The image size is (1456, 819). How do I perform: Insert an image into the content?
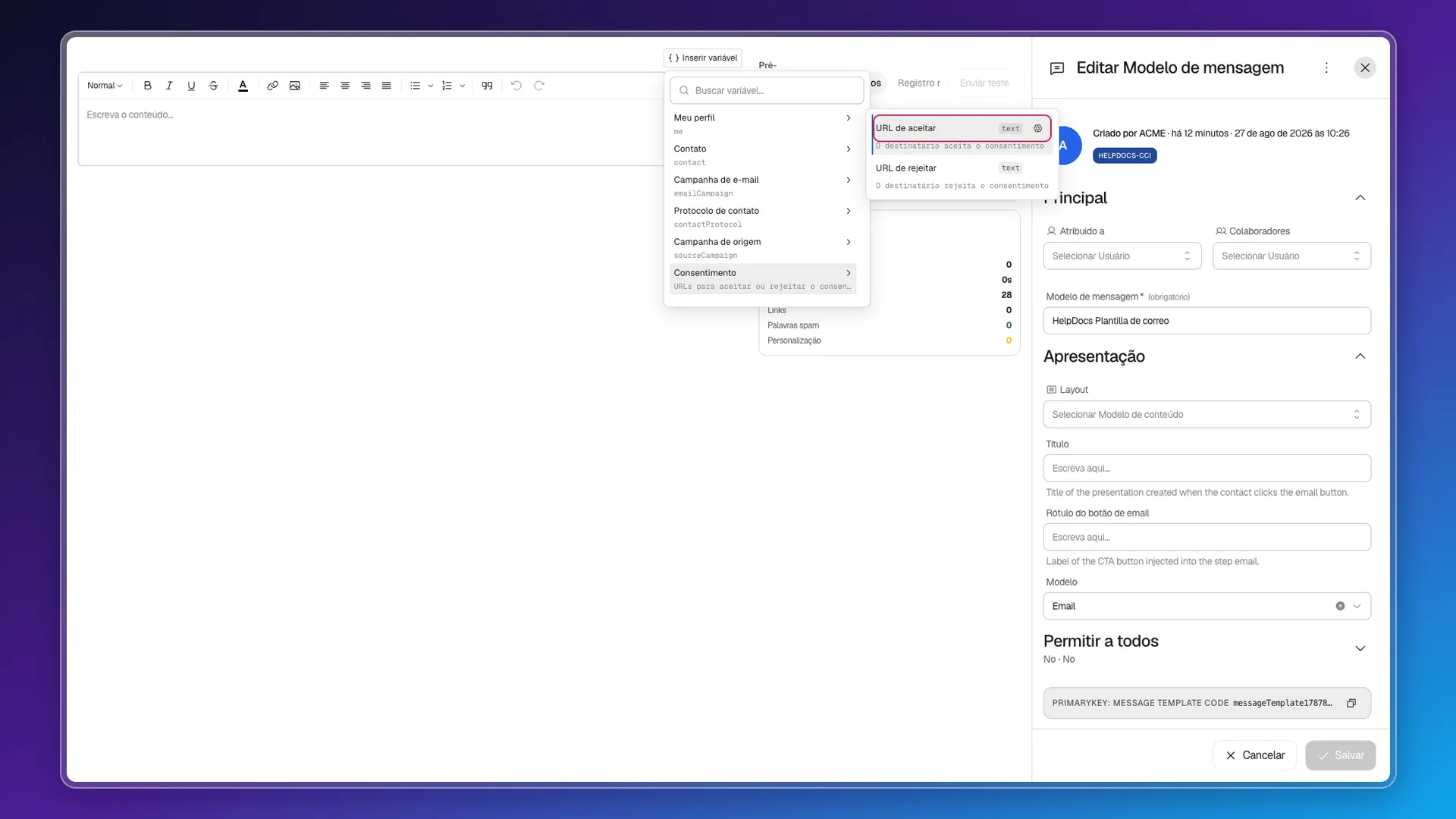click(295, 86)
